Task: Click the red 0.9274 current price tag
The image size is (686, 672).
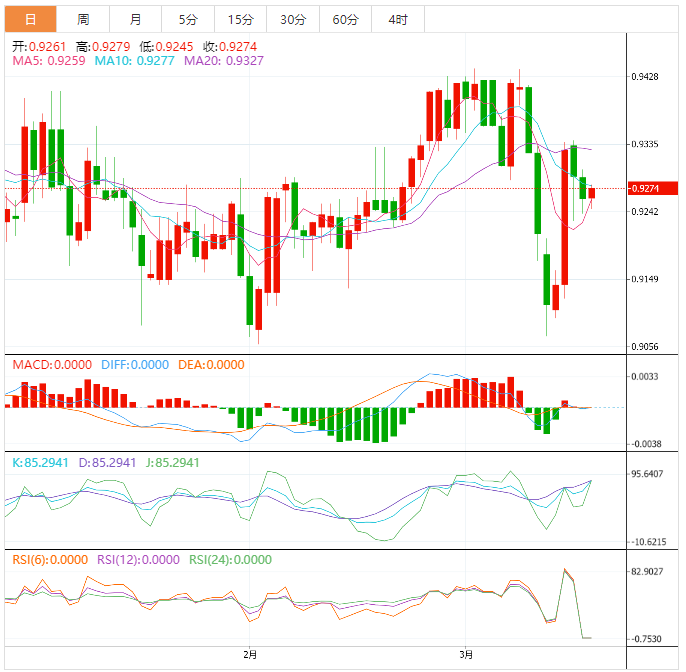Action: (652, 189)
